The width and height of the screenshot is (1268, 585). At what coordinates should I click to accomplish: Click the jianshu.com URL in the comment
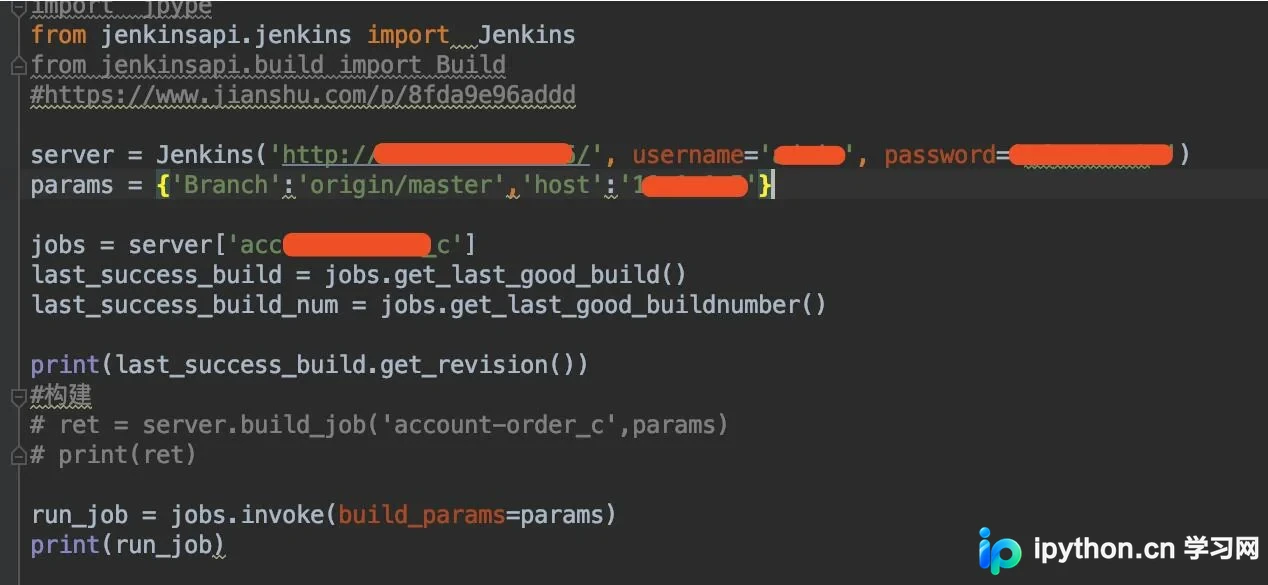tap(310, 95)
